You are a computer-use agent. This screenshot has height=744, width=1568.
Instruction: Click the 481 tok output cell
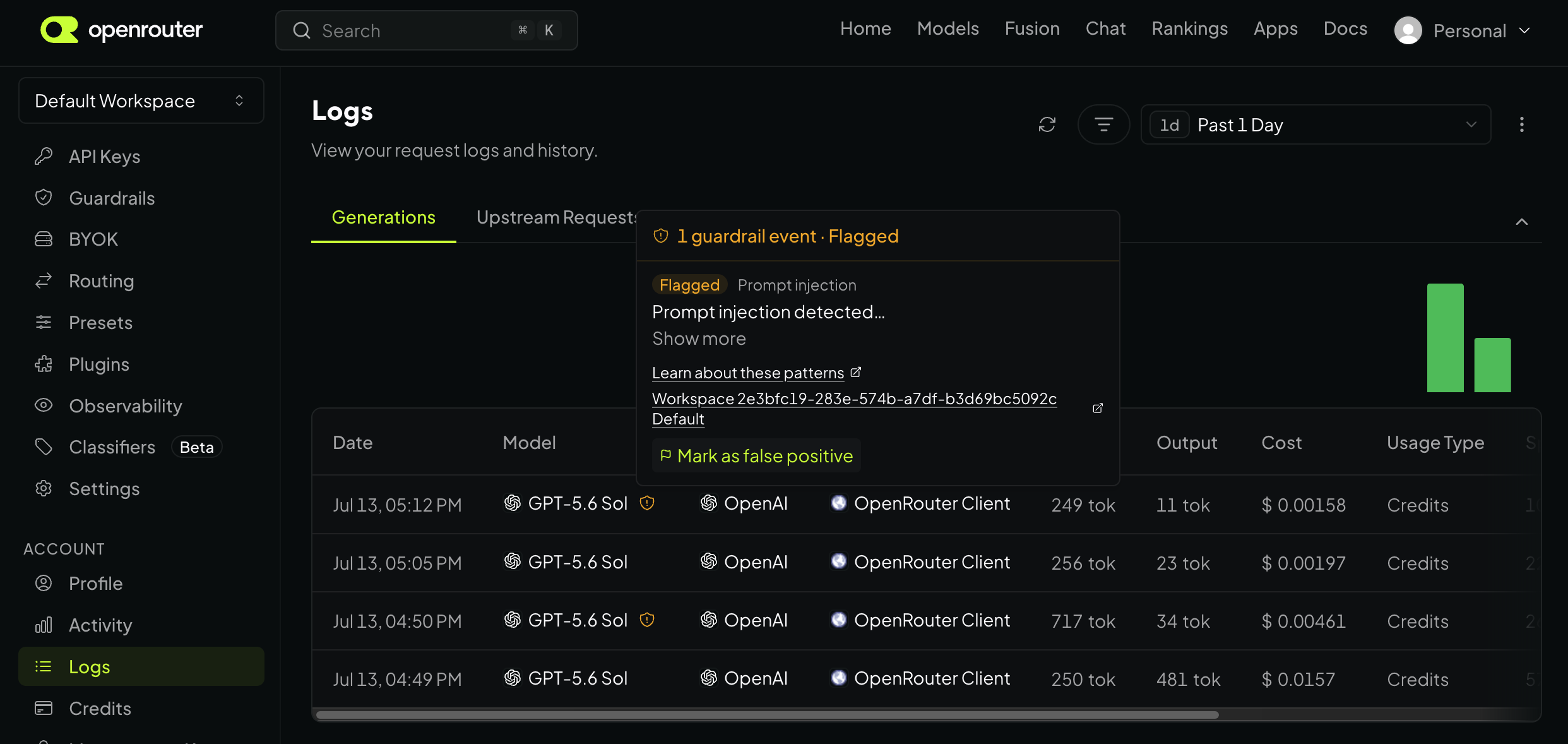(1188, 679)
